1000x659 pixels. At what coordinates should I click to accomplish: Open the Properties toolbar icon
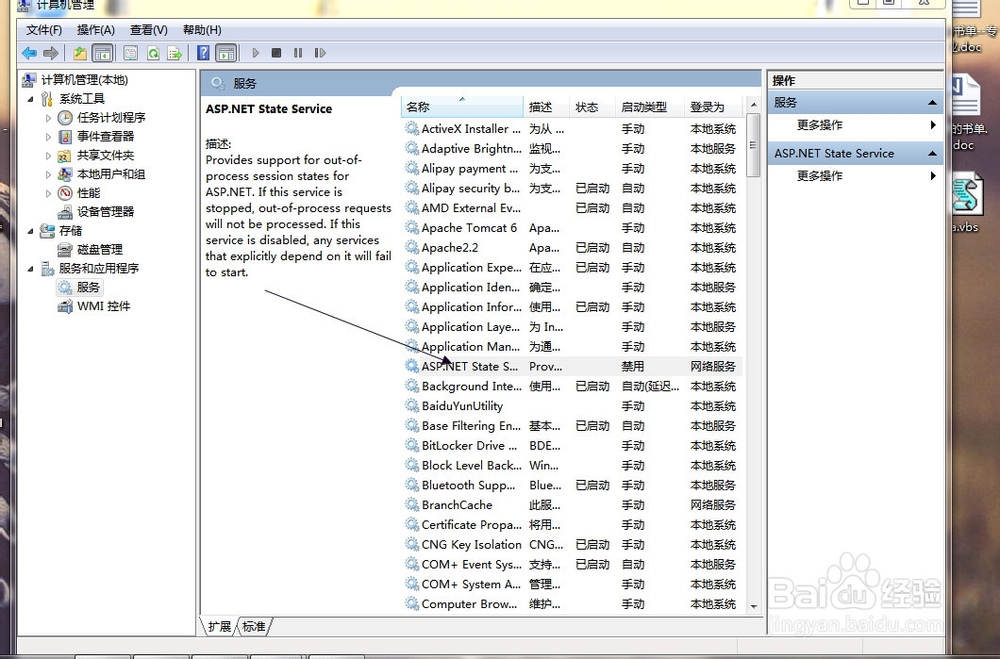131,53
